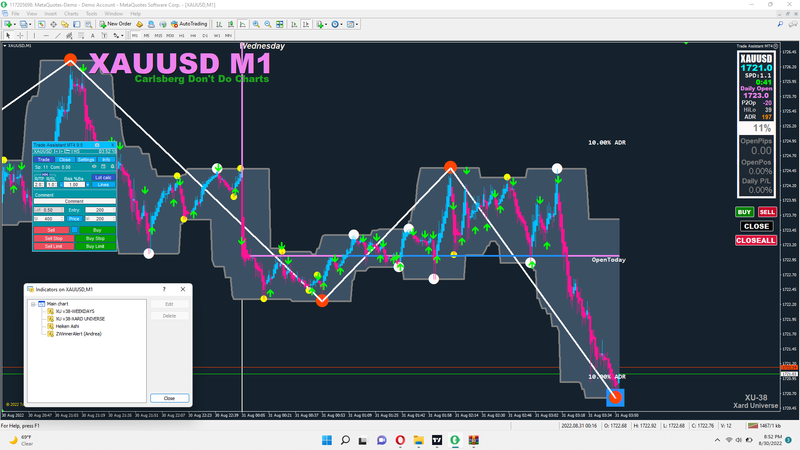Select the Cursor arrow tool
The width and height of the screenshot is (800, 450).
point(8,36)
